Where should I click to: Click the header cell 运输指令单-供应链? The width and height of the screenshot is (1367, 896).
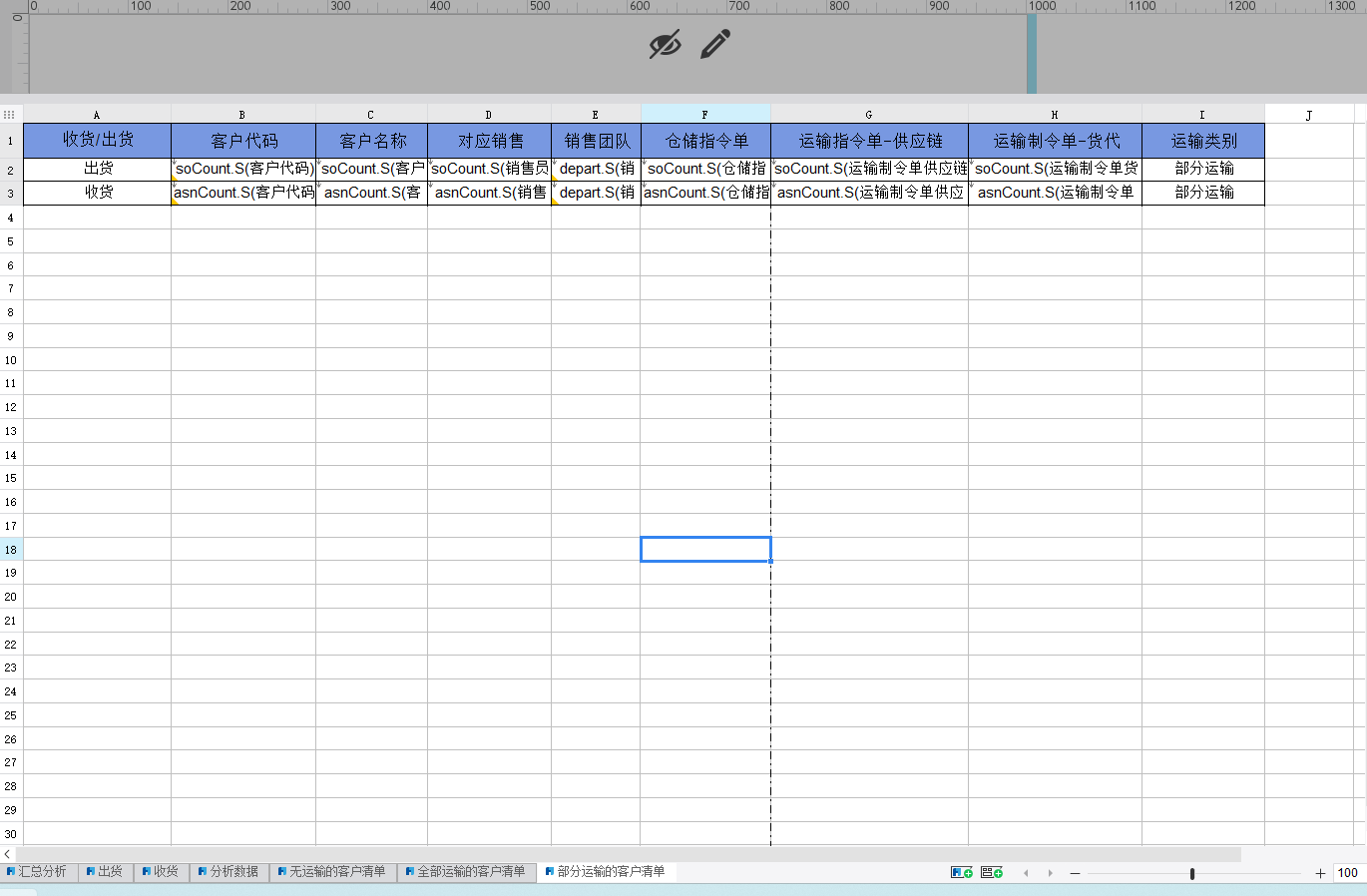[870, 141]
